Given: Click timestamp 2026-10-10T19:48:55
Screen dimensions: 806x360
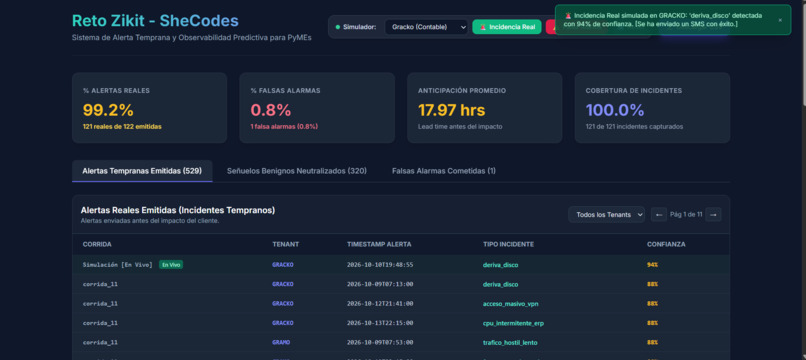Looking at the screenshot, I should click(380, 265).
